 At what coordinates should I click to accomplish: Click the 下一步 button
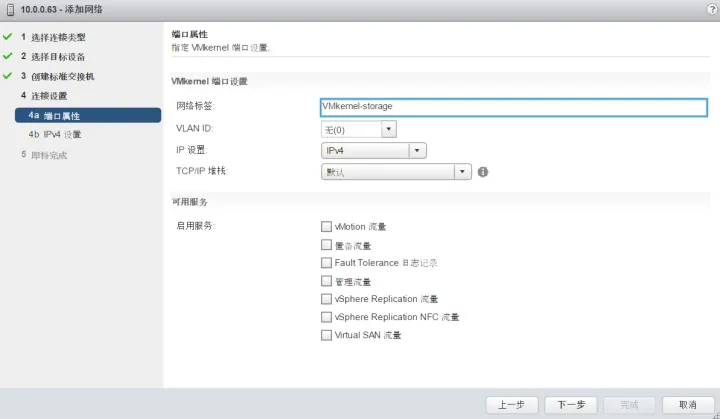click(x=571, y=405)
